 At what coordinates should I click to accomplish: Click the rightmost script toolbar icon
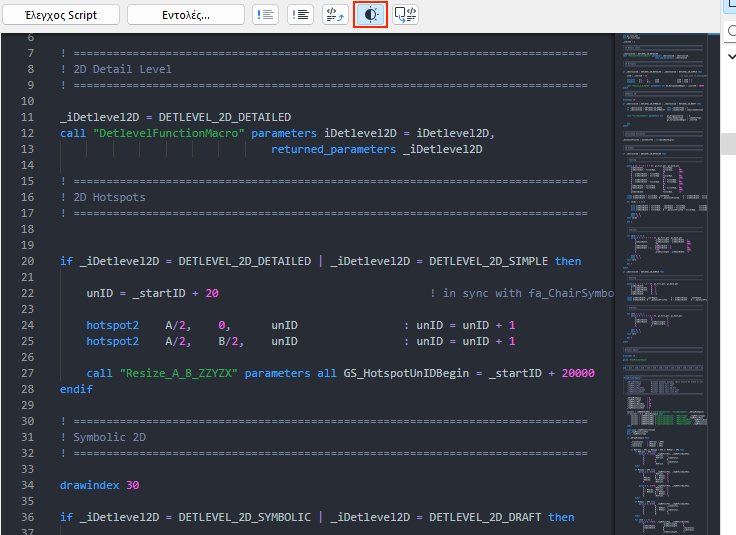pos(405,15)
